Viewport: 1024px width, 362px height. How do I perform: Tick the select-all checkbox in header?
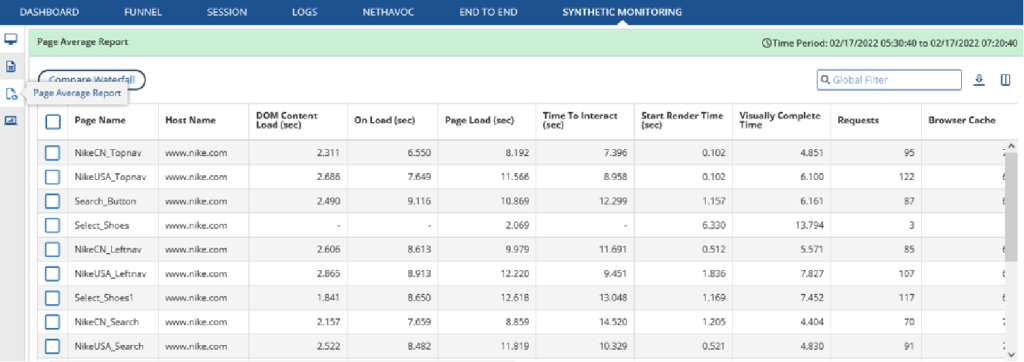pos(53,121)
